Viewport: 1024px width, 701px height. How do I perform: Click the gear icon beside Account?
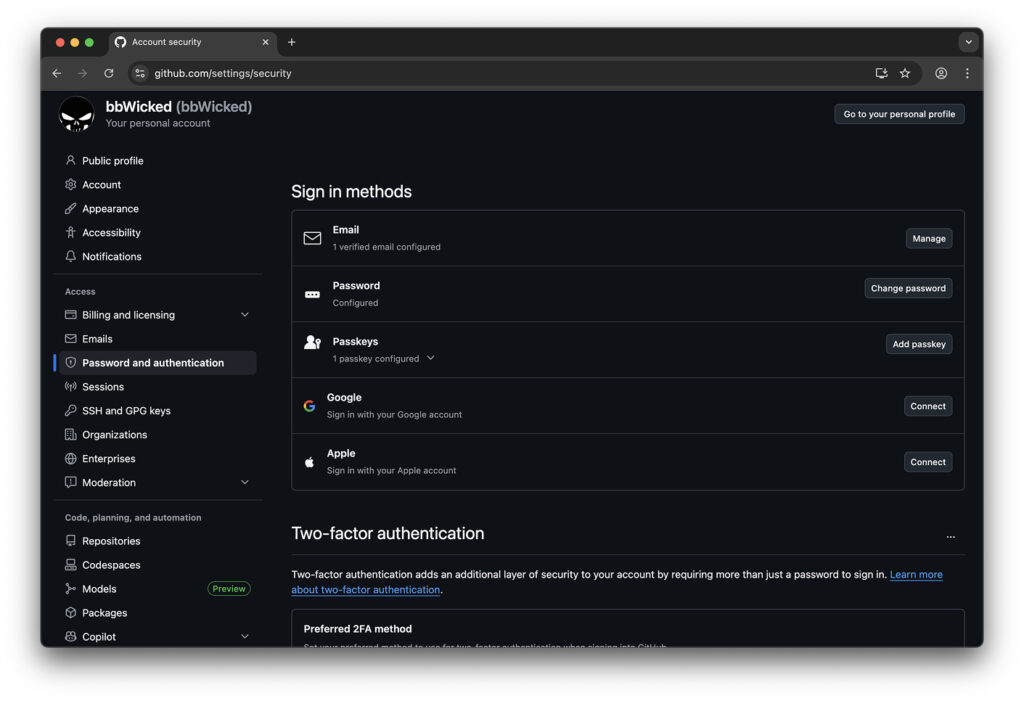pyautogui.click(x=71, y=184)
